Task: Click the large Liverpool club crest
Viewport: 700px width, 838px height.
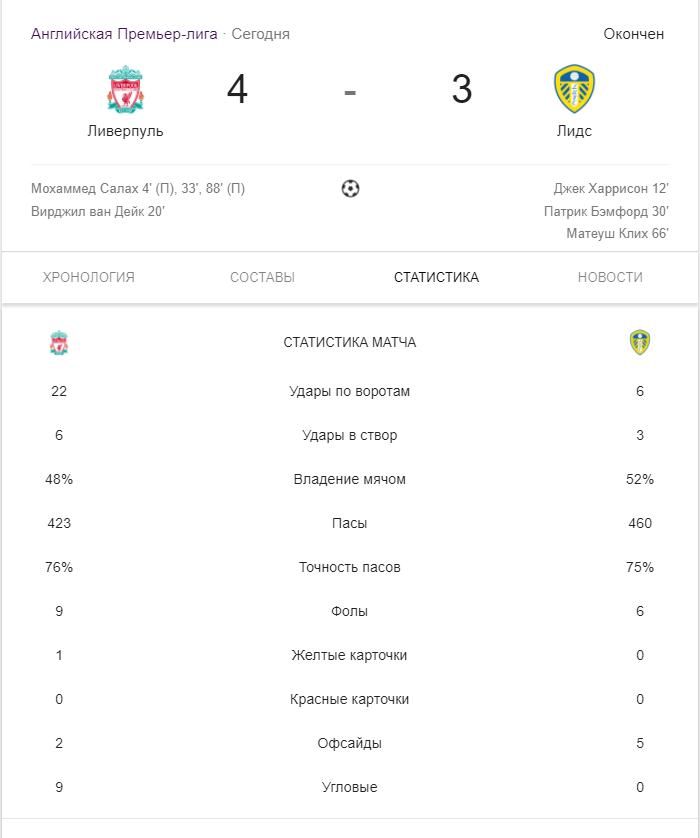Action: coord(125,89)
